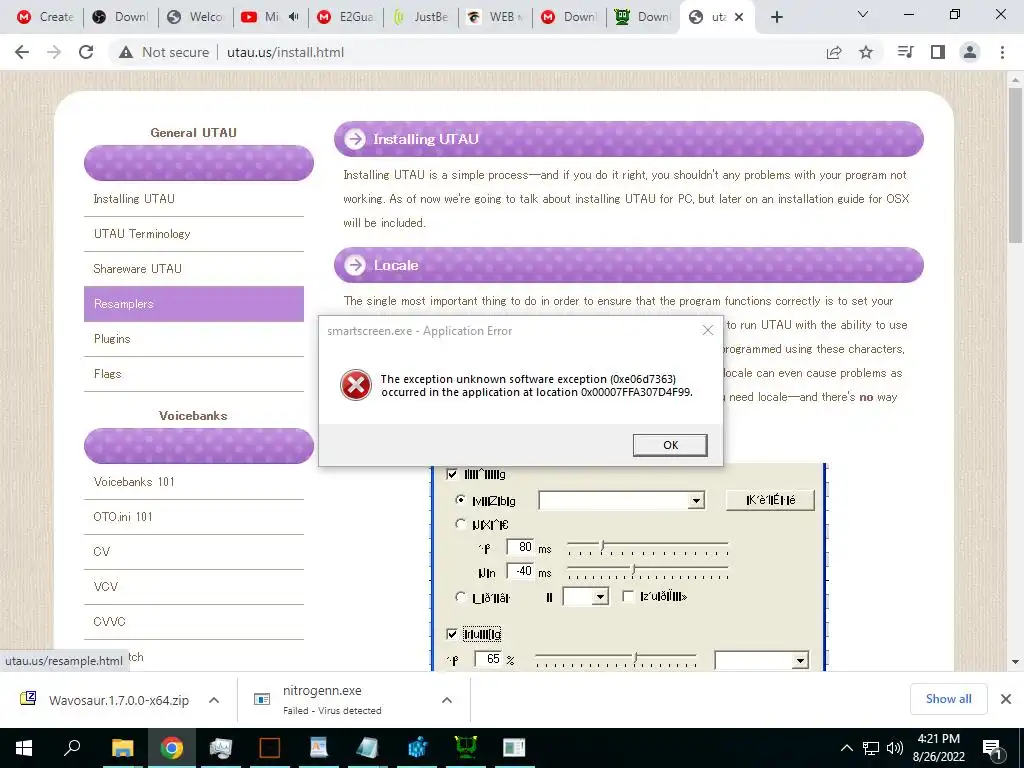The width and height of the screenshot is (1024, 768).
Task: Open the volume icon in system tray
Action: 895,748
